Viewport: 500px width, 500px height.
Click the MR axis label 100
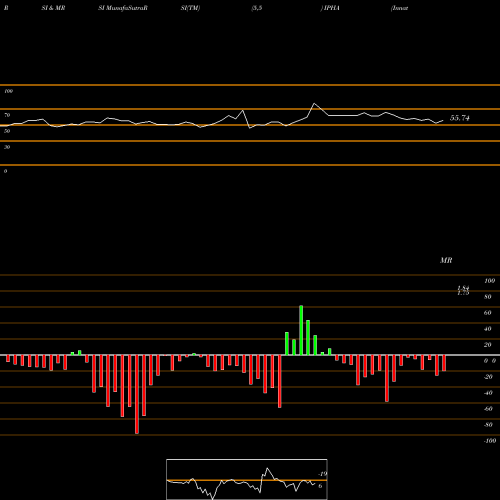coord(489,281)
